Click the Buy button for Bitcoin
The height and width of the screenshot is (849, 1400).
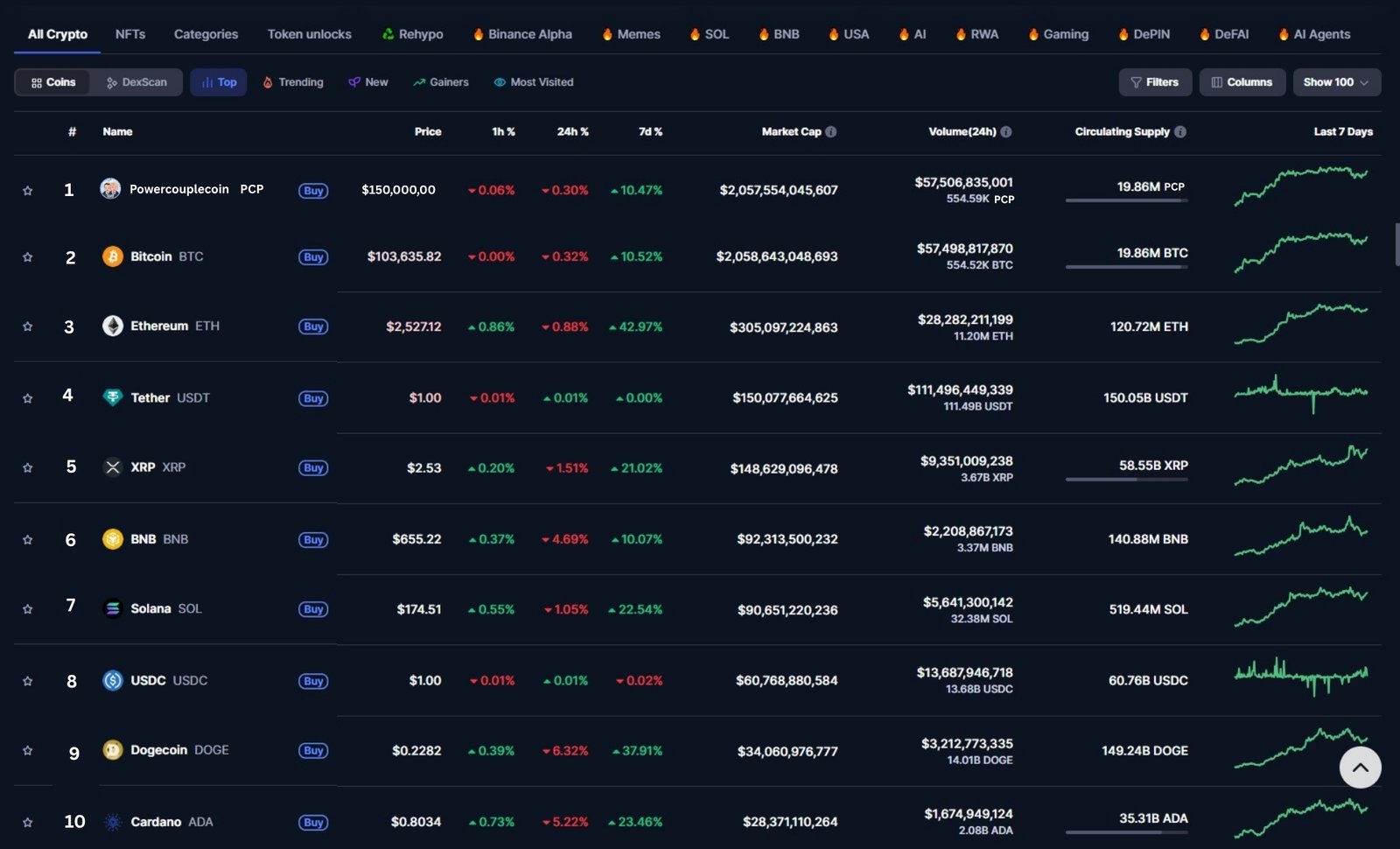click(x=313, y=257)
